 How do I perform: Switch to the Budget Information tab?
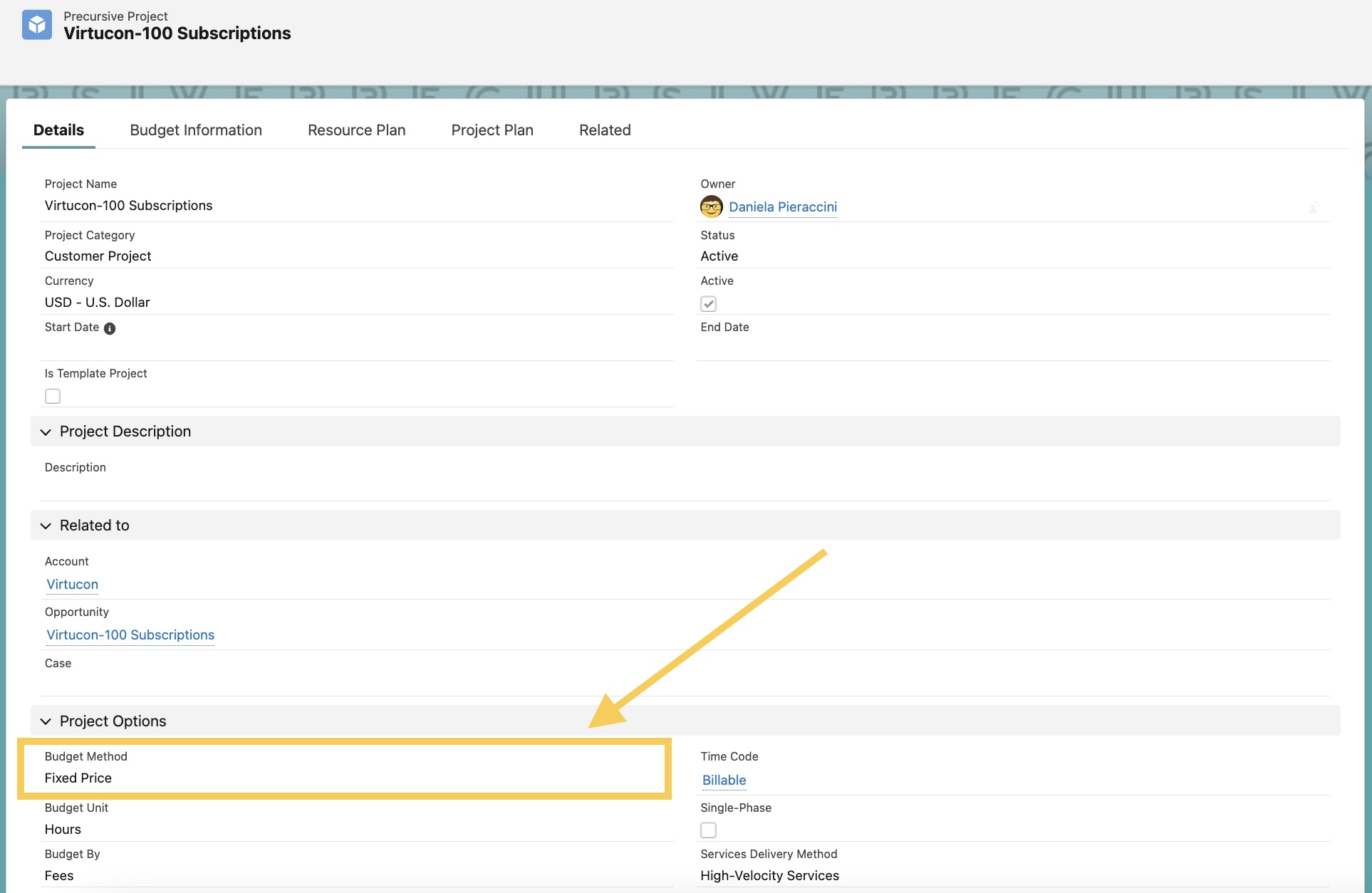[196, 130]
